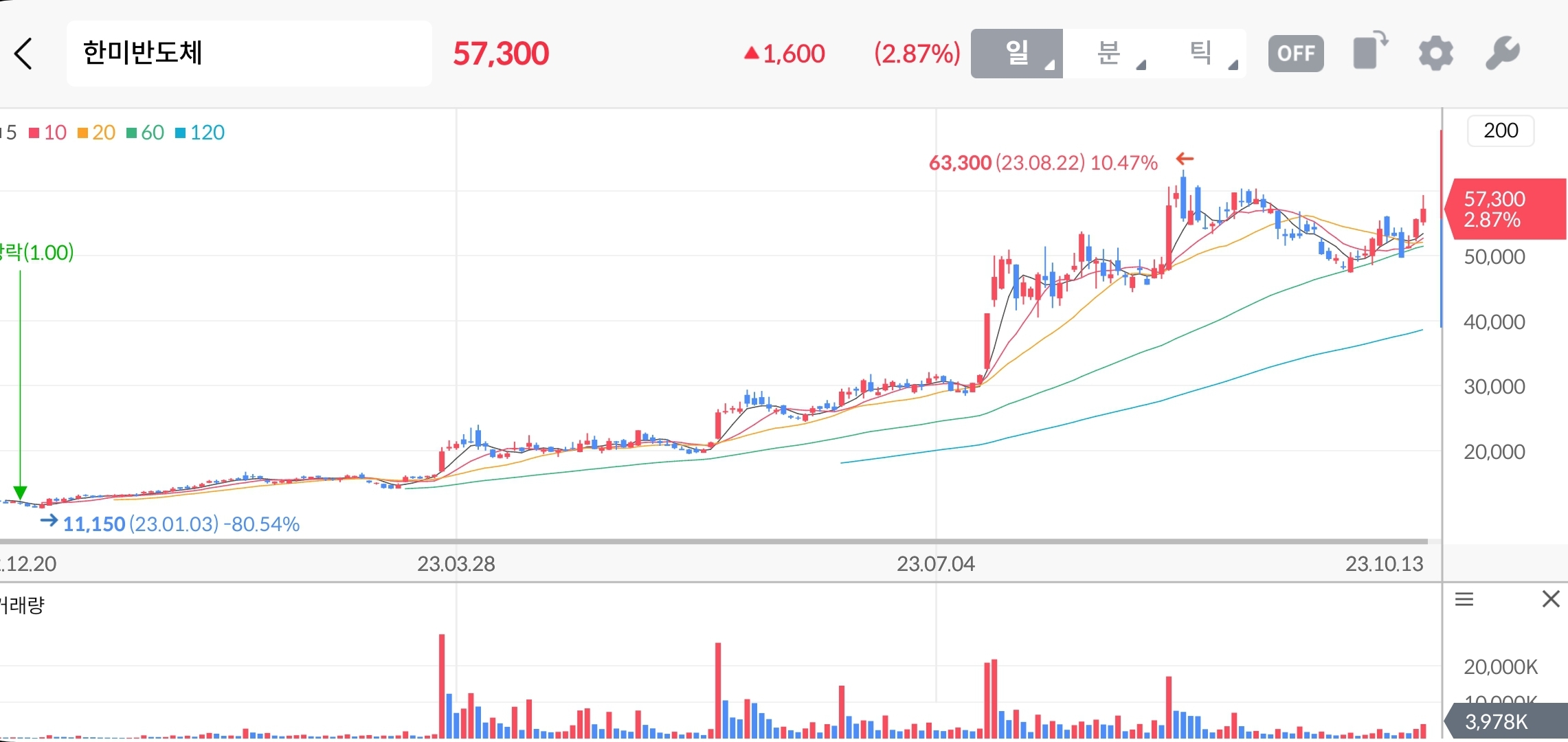
Task: Click the chart's horizontal scrollbar
Action: point(713,541)
